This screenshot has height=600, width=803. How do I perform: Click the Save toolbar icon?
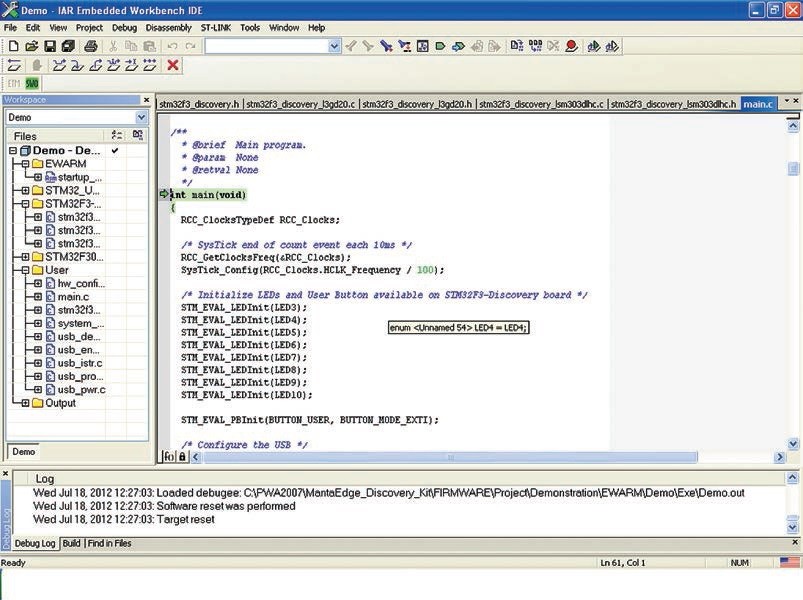(x=50, y=47)
